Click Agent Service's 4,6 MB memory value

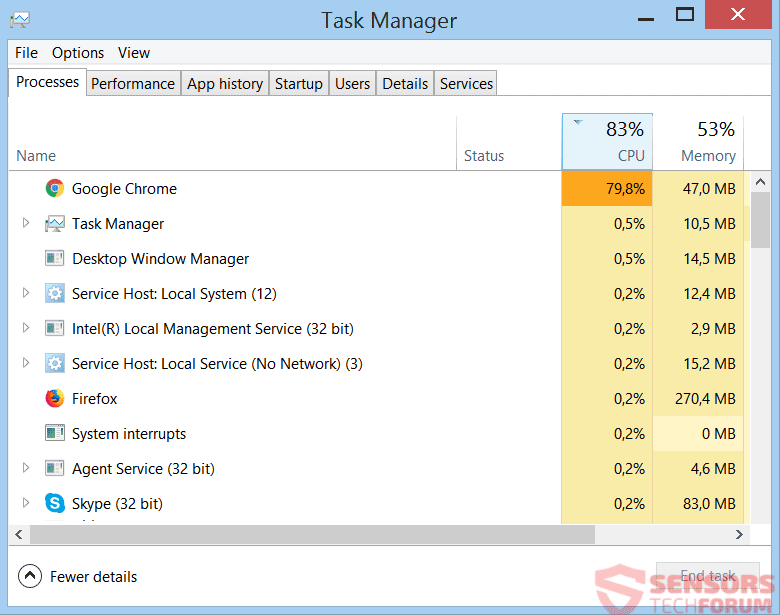[x=713, y=469]
